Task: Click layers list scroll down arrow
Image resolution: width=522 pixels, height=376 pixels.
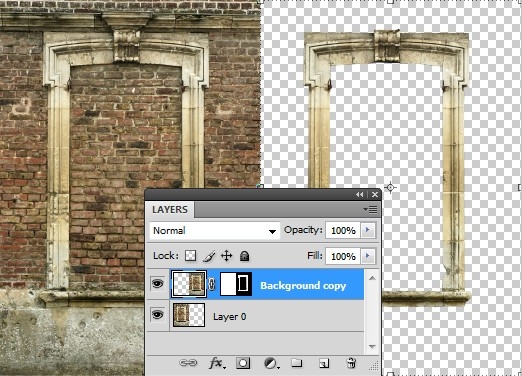Action: pos(372,347)
